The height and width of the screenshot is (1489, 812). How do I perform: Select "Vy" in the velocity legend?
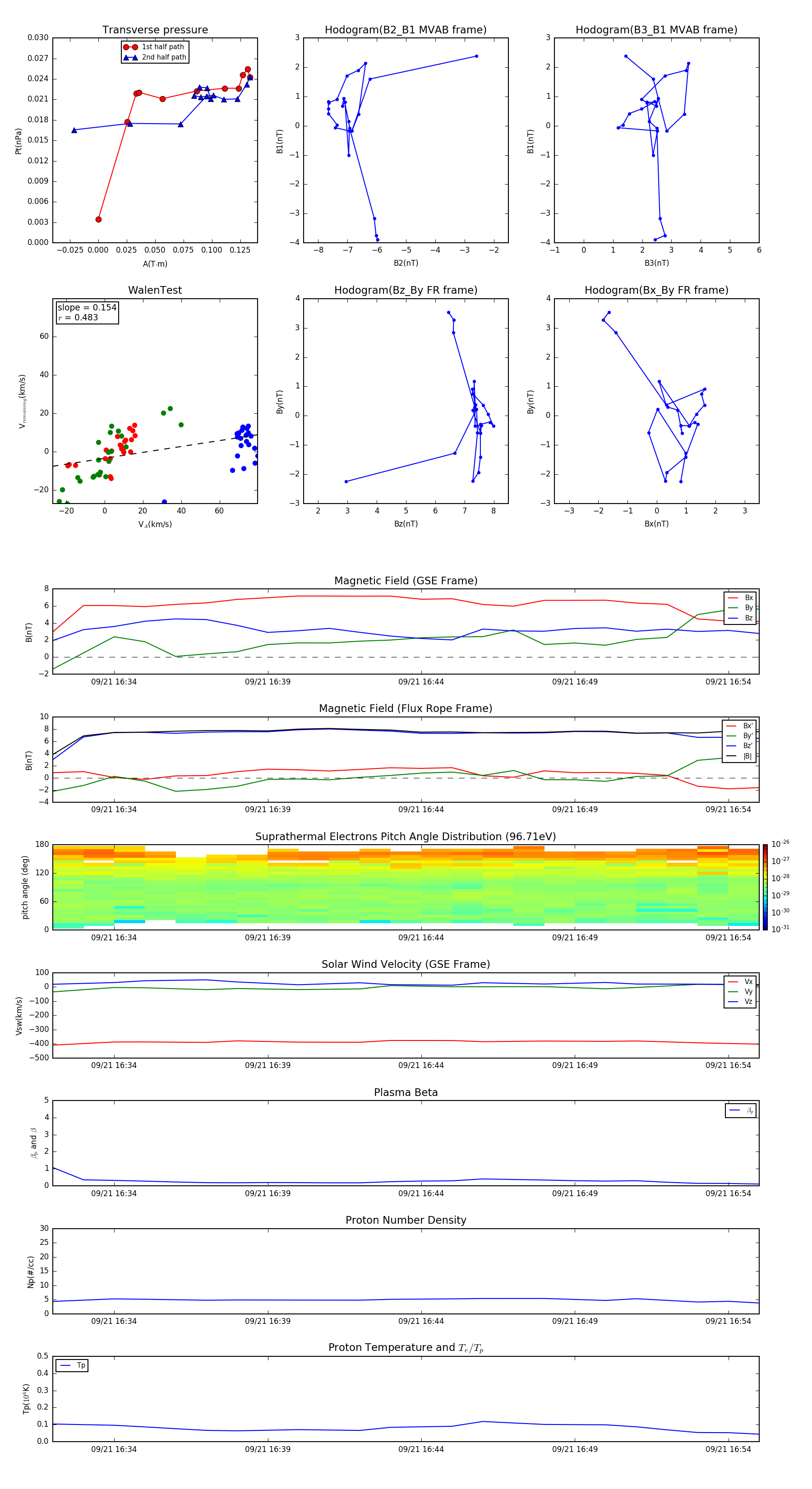coord(740,992)
